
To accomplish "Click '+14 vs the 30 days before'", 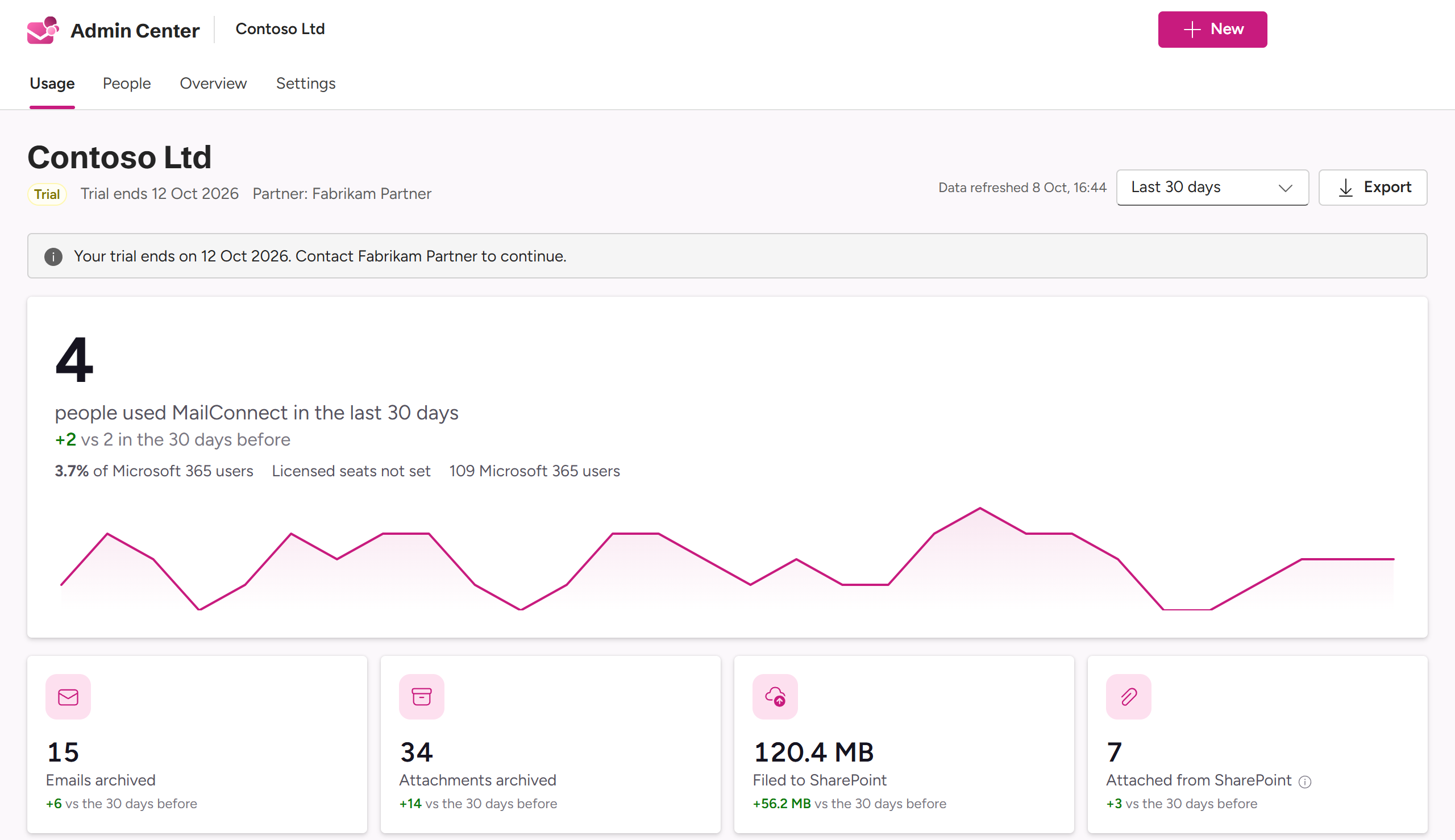I will (478, 804).
